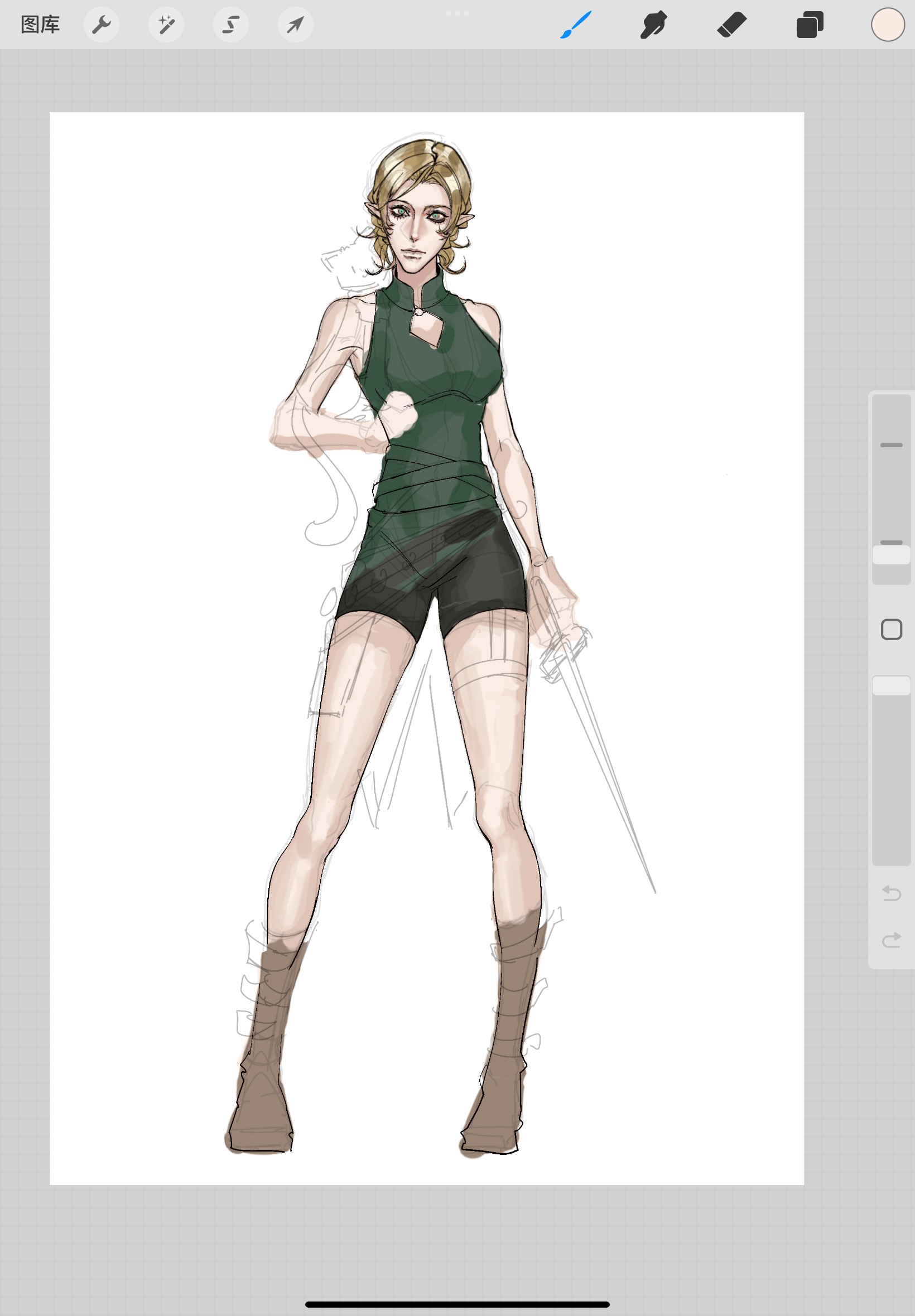The height and width of the screenshot is (1316, 915).
Task: Open the Layers panel
Action: tap(810, 25)
